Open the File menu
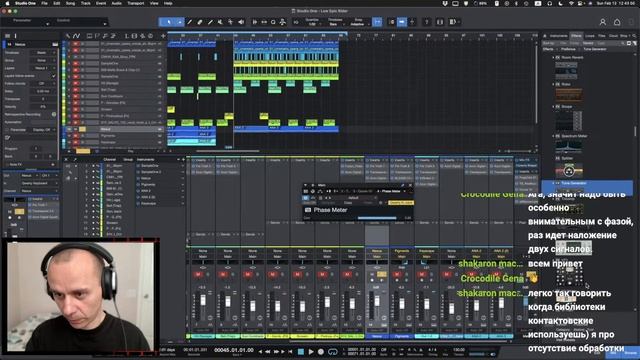 [44, 3]
